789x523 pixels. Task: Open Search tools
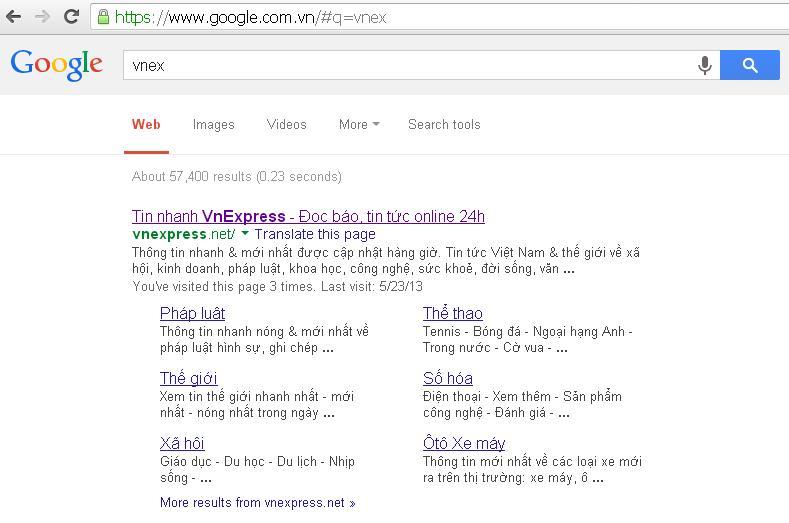coord(444,124)
